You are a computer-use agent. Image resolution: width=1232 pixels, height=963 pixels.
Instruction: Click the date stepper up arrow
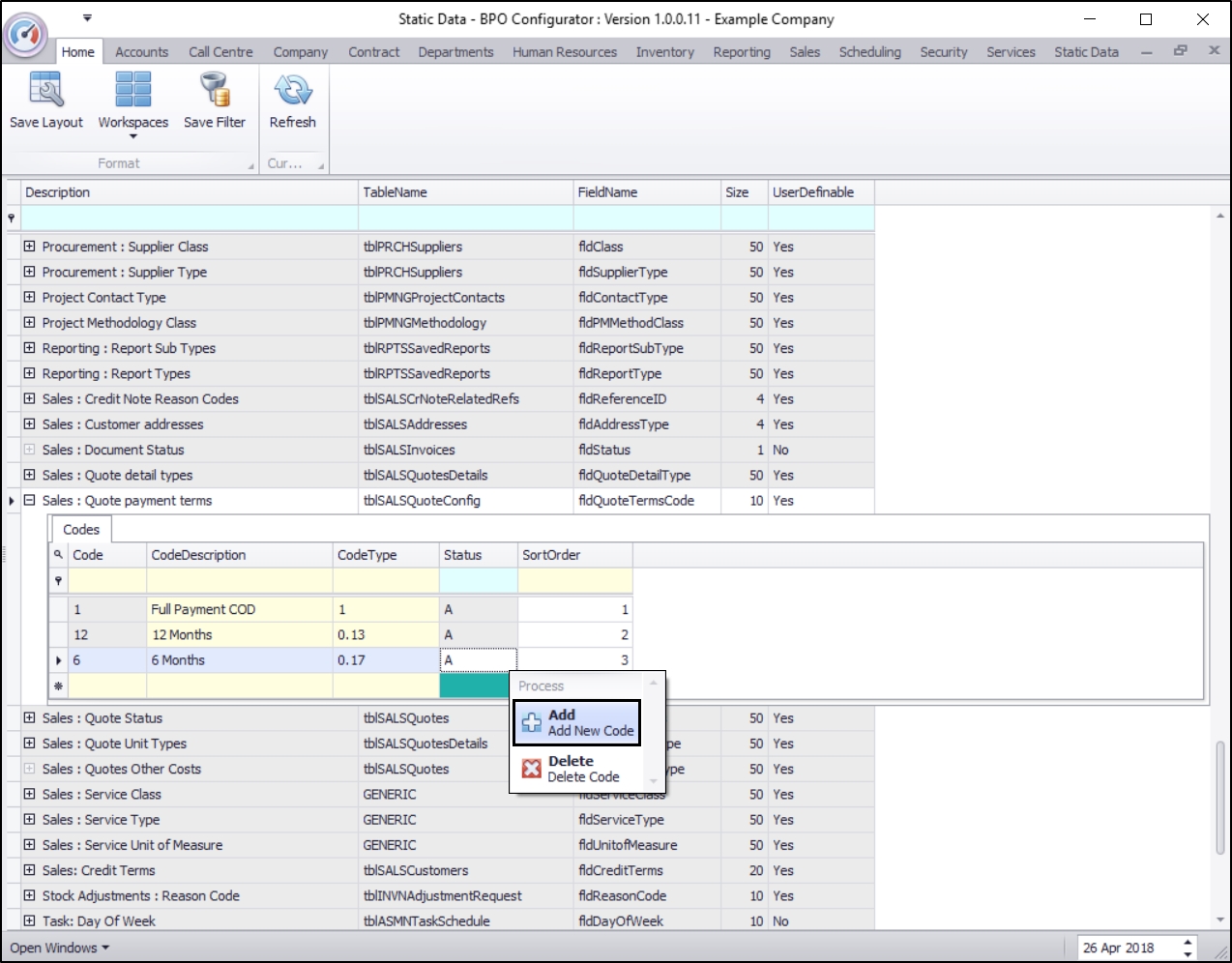[x=1188, y=942]
